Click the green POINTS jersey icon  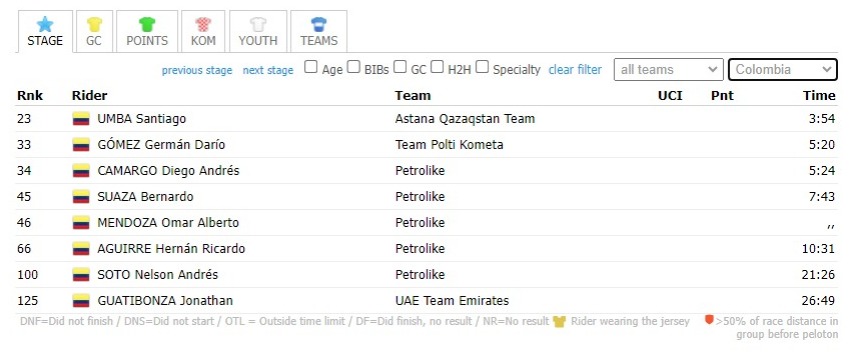(147, 24)
